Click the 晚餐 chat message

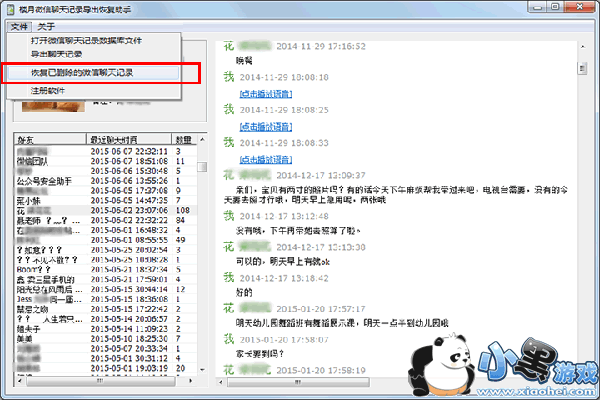tap(244, 61)
